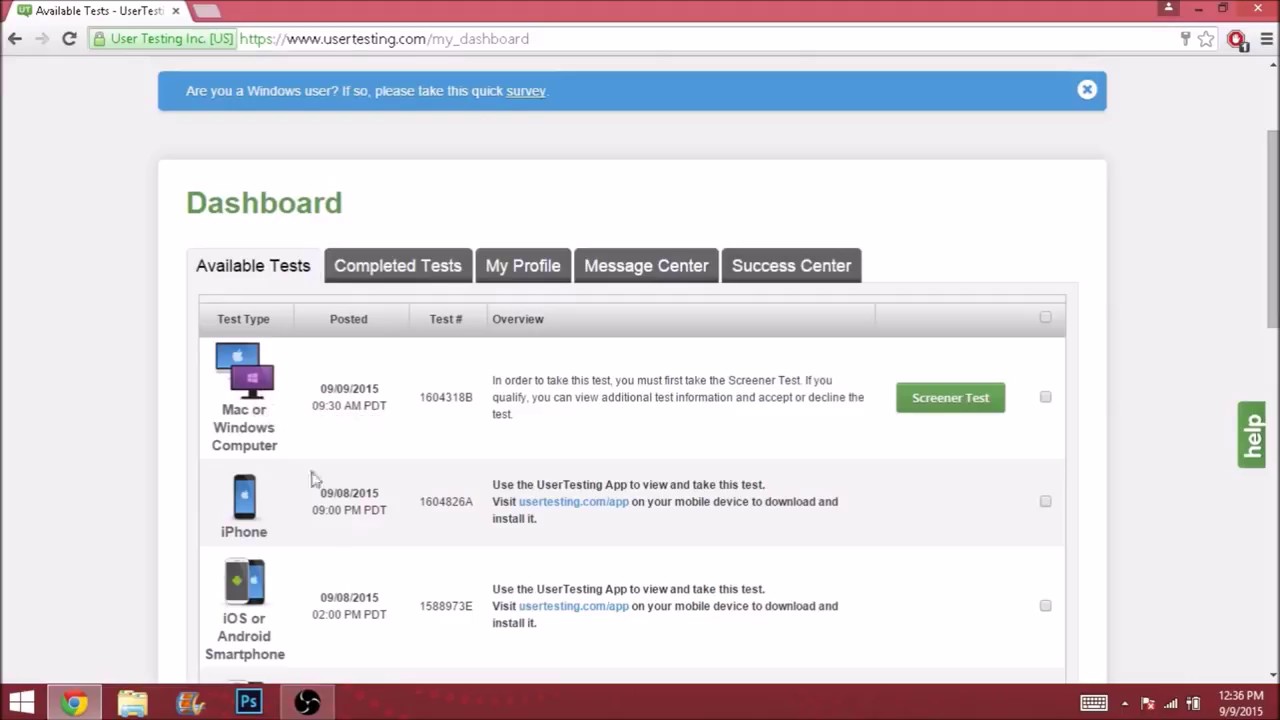
Task: Click the key icon in the address bar
Action: click(x=1185, y=39)
